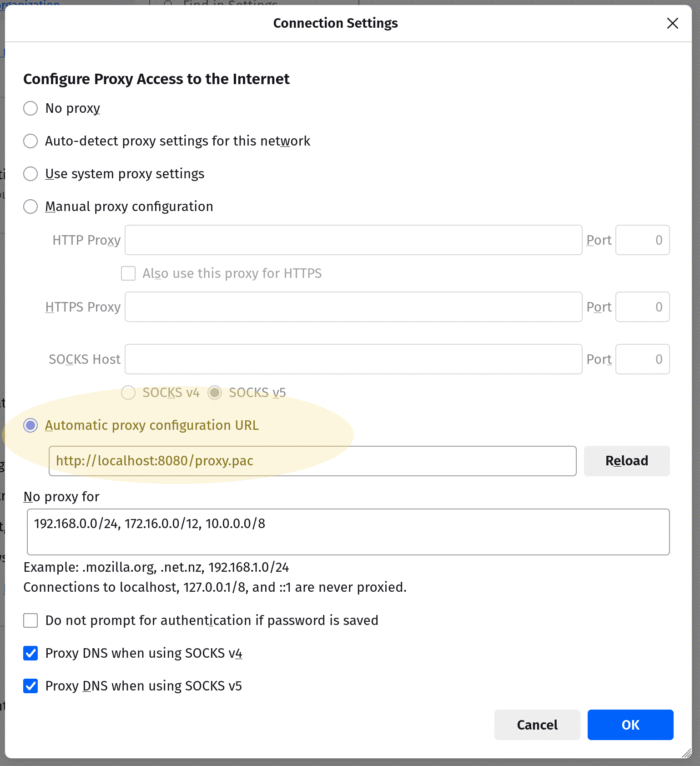Select the SOCKS v4 radio button

pos(128,392)
